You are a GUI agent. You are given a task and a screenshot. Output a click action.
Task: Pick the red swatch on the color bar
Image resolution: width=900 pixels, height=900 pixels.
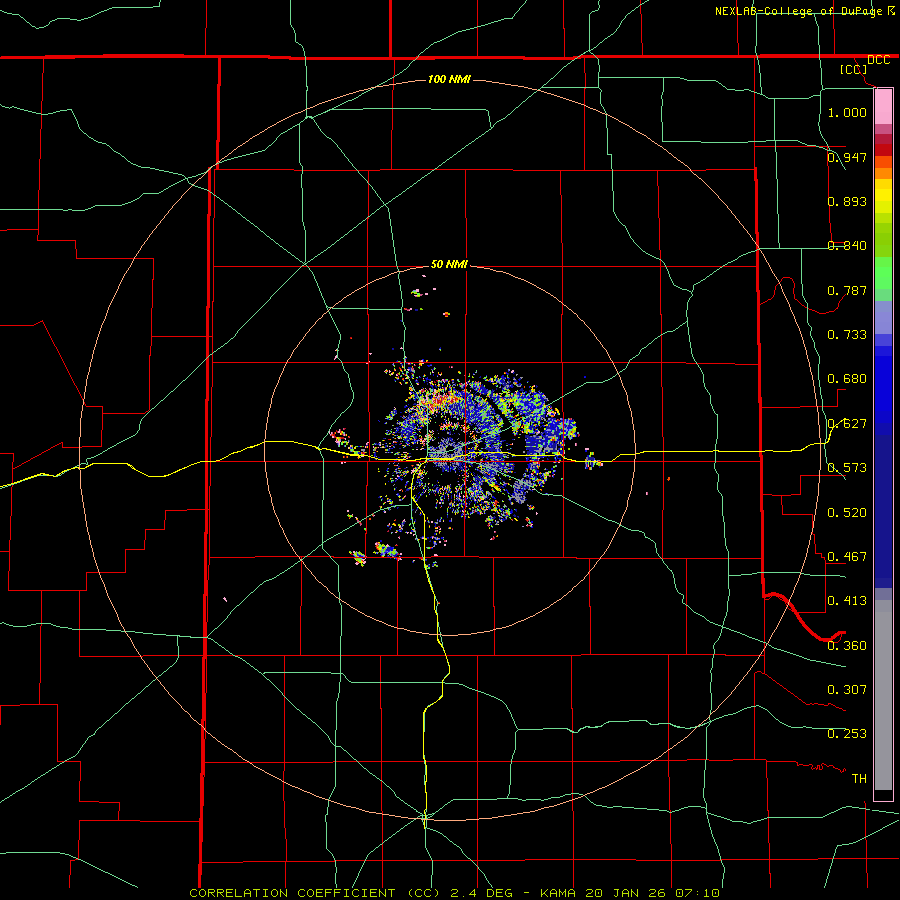click(x=883, y=150)
